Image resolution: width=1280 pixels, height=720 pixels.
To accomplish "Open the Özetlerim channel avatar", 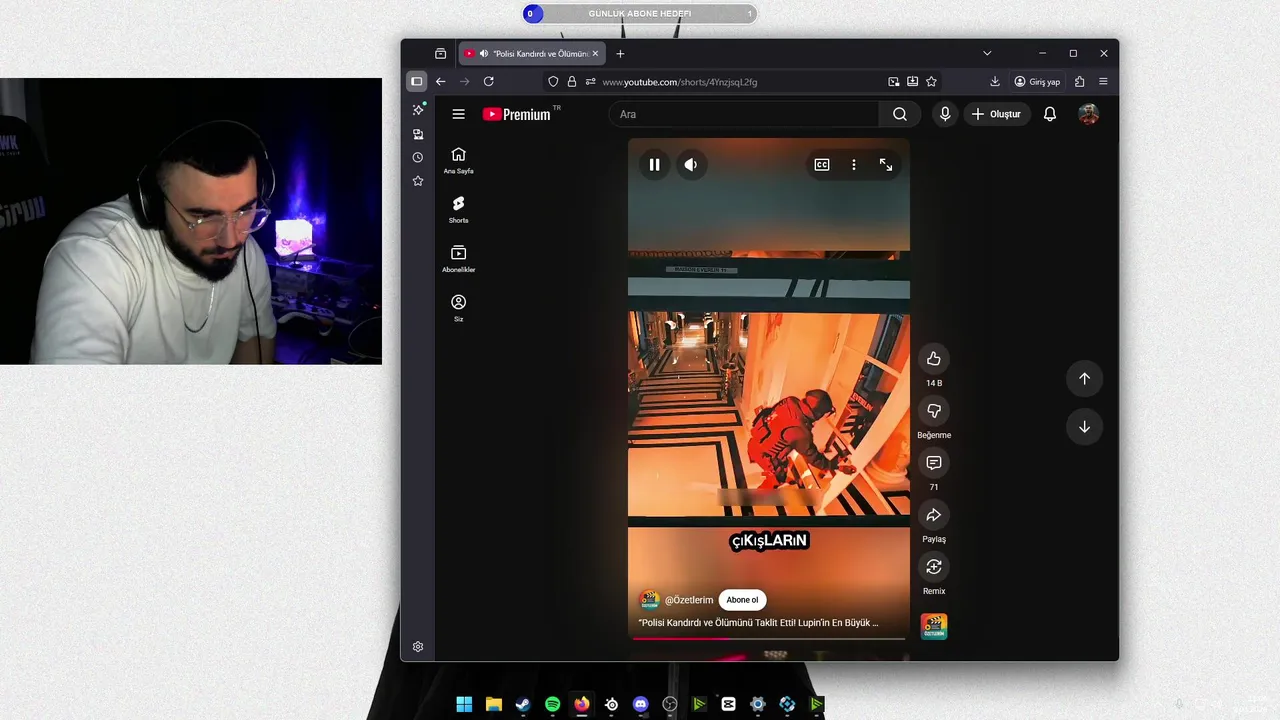I will pyautogui.click(x=649, y=600).
